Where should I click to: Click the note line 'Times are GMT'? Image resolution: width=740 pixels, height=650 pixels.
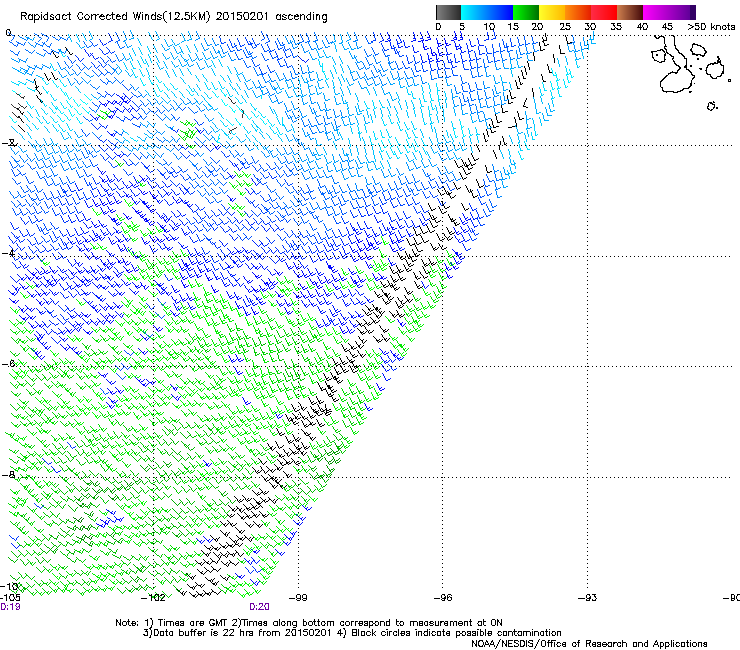point(193,623)
